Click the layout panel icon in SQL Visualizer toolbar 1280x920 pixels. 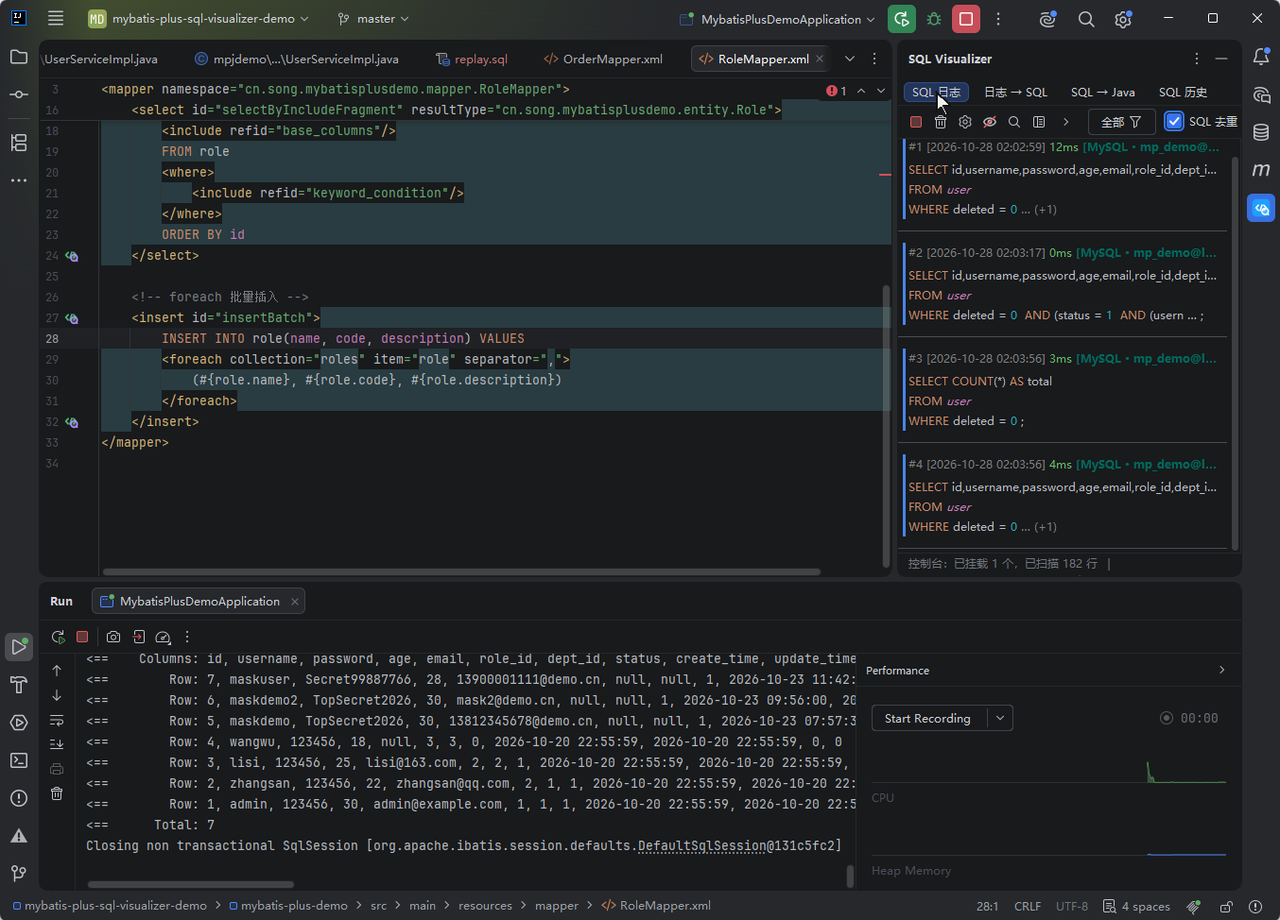(x=1039, y=122)
